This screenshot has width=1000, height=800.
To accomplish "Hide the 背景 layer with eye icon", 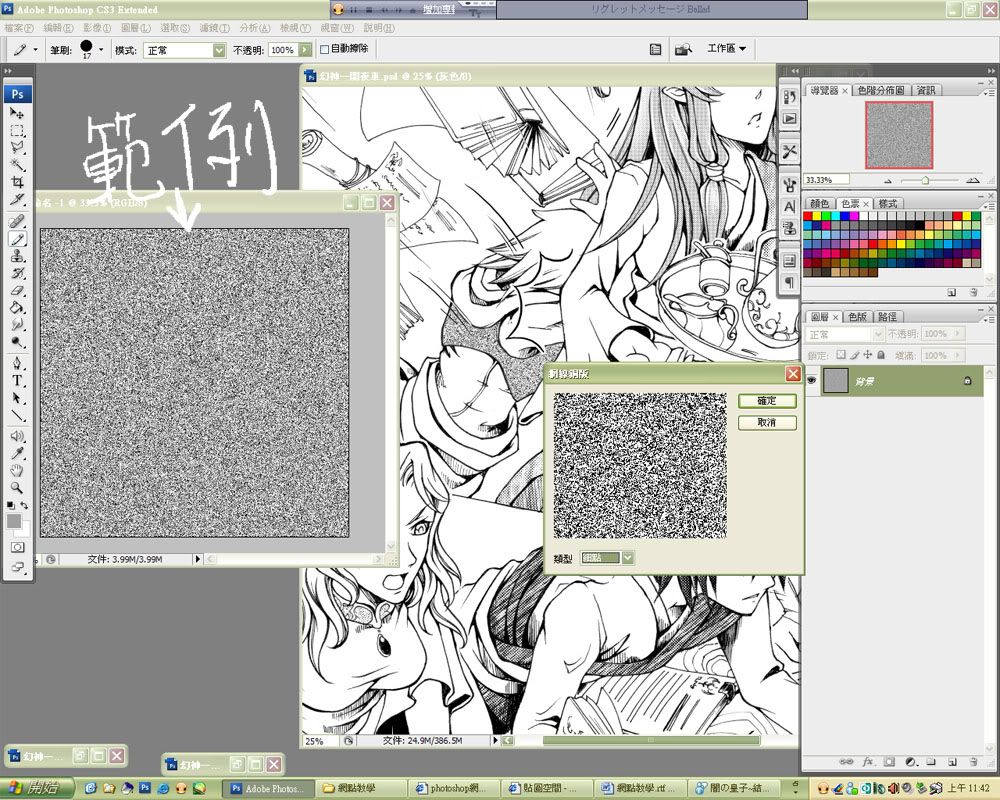I will point(811,380).
